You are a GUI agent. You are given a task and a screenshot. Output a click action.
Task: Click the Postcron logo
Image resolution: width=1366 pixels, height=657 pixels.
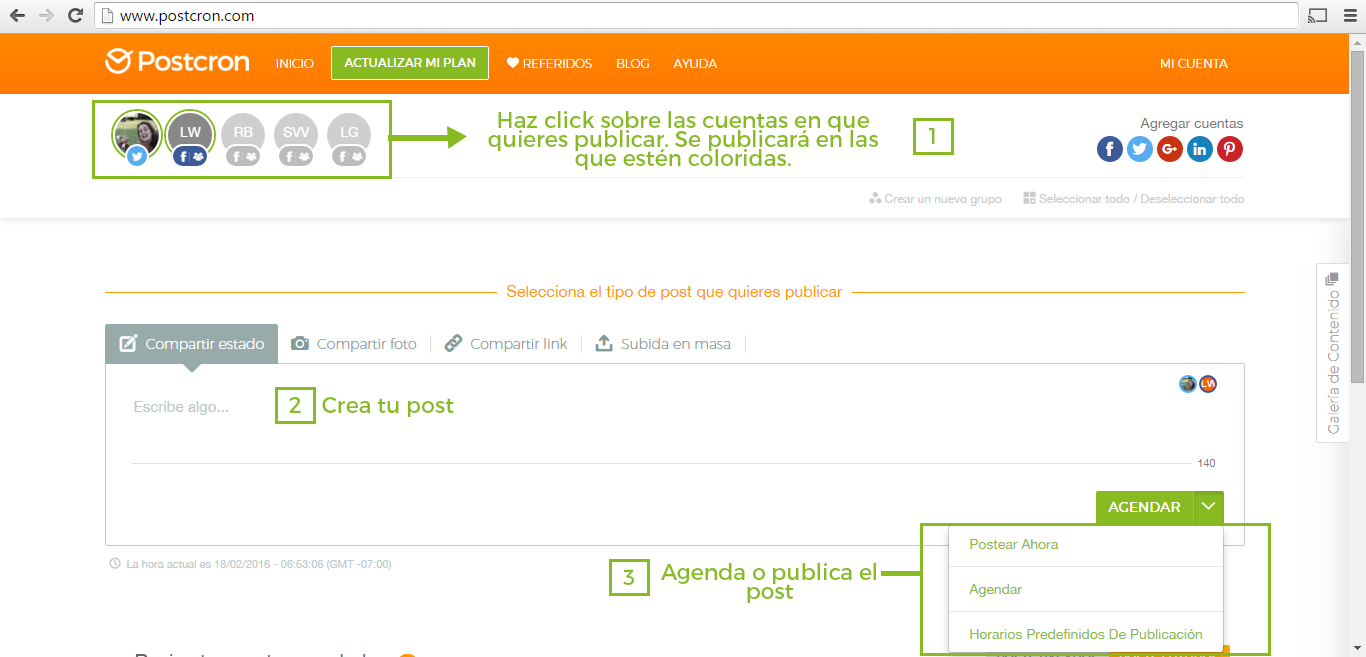coord(177,62)
